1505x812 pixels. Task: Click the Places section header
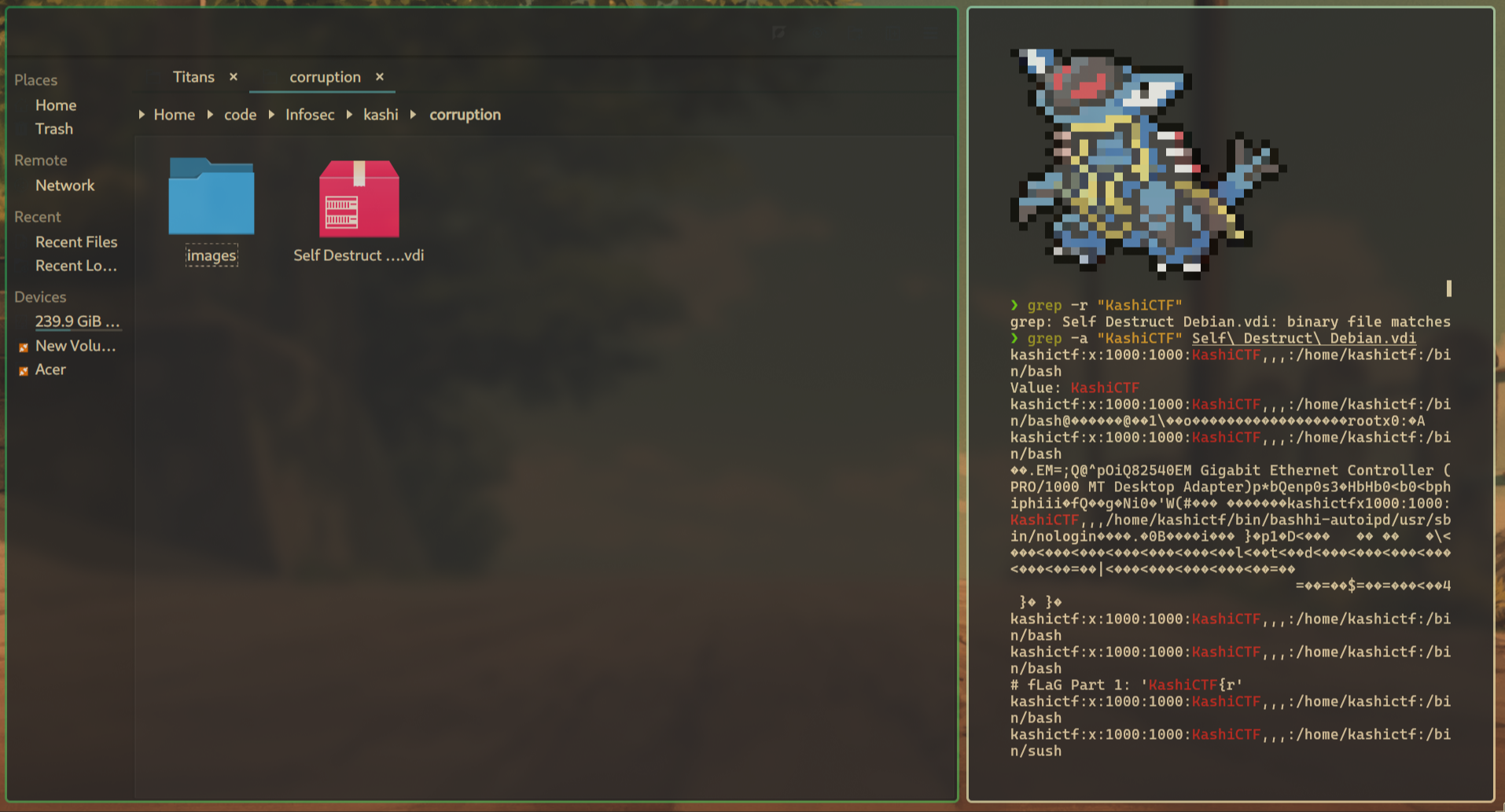pos(35,80)
